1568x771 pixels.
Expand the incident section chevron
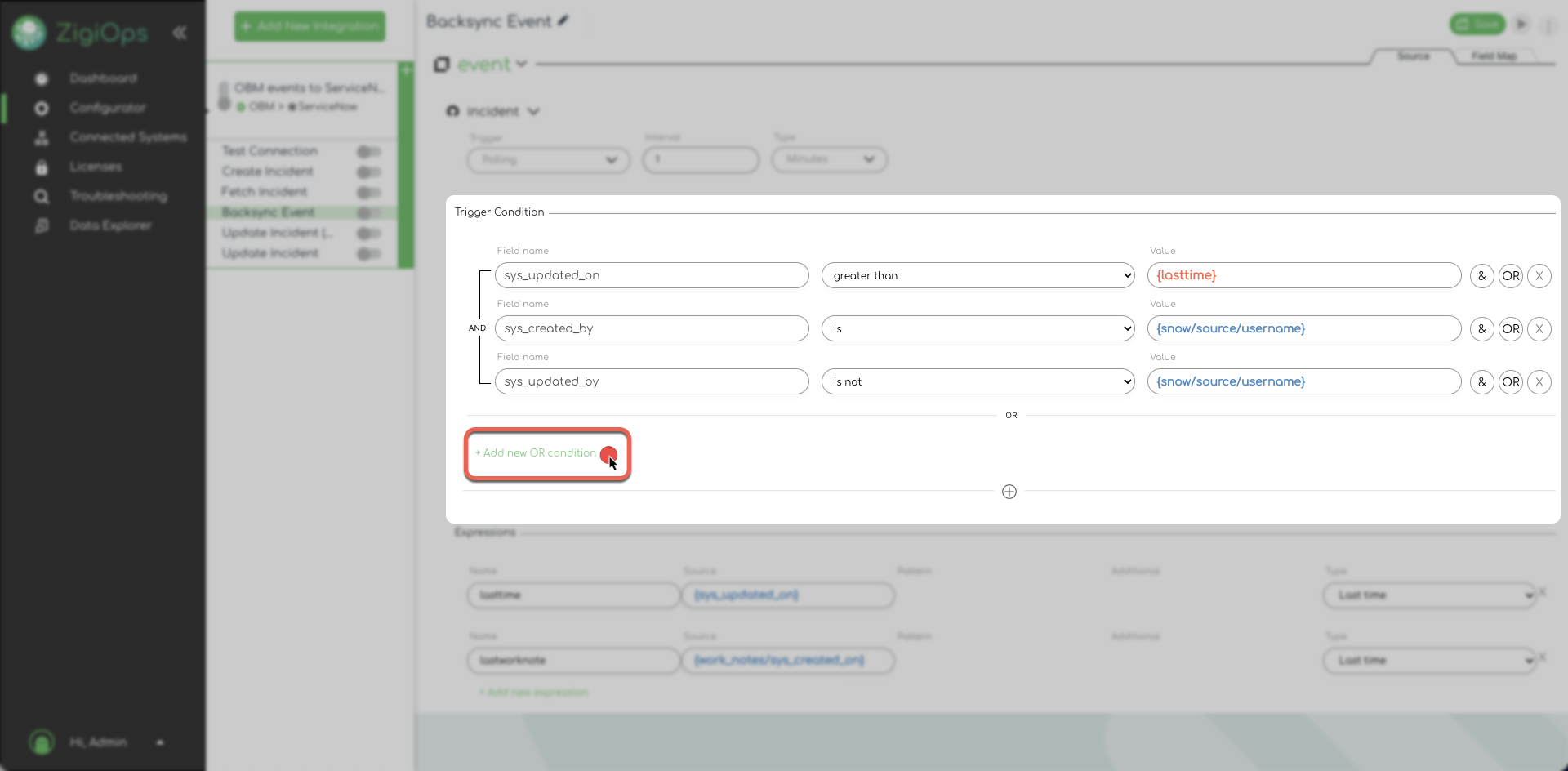[x=533, y=112]
